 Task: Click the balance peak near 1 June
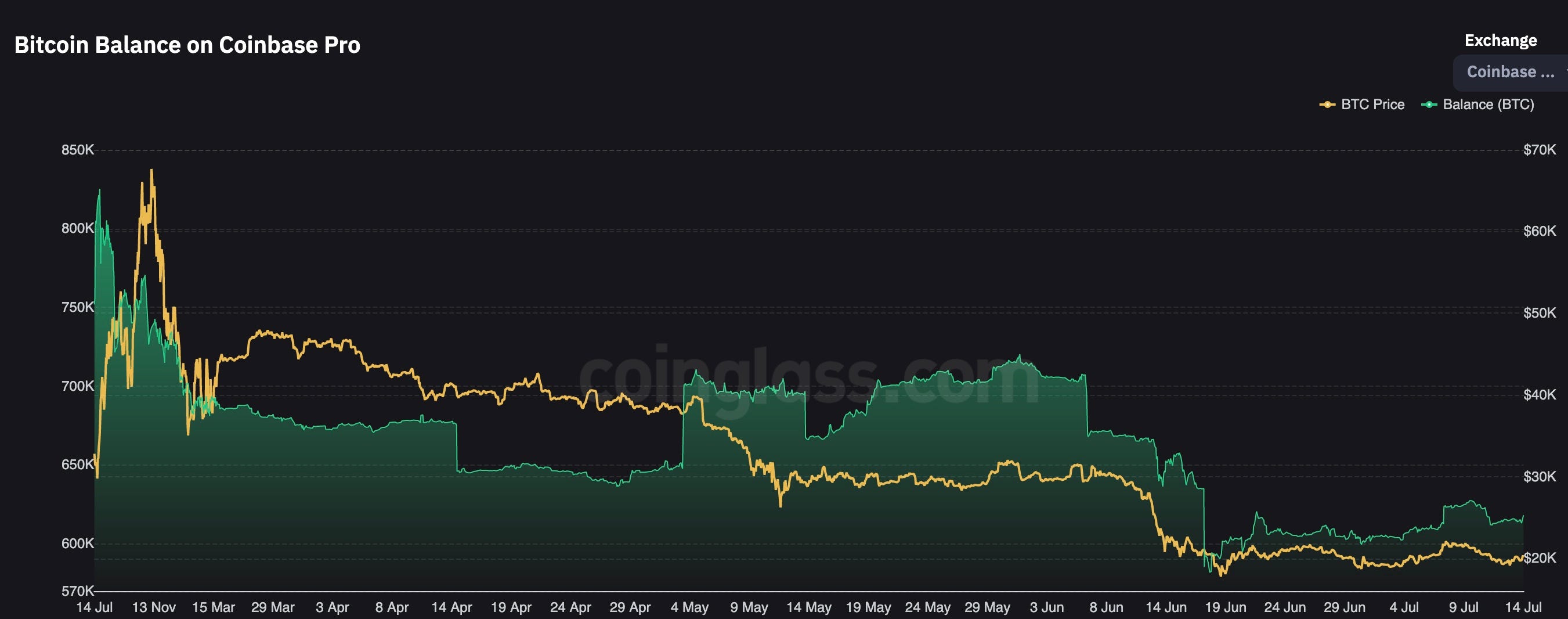click(1019, 357)
